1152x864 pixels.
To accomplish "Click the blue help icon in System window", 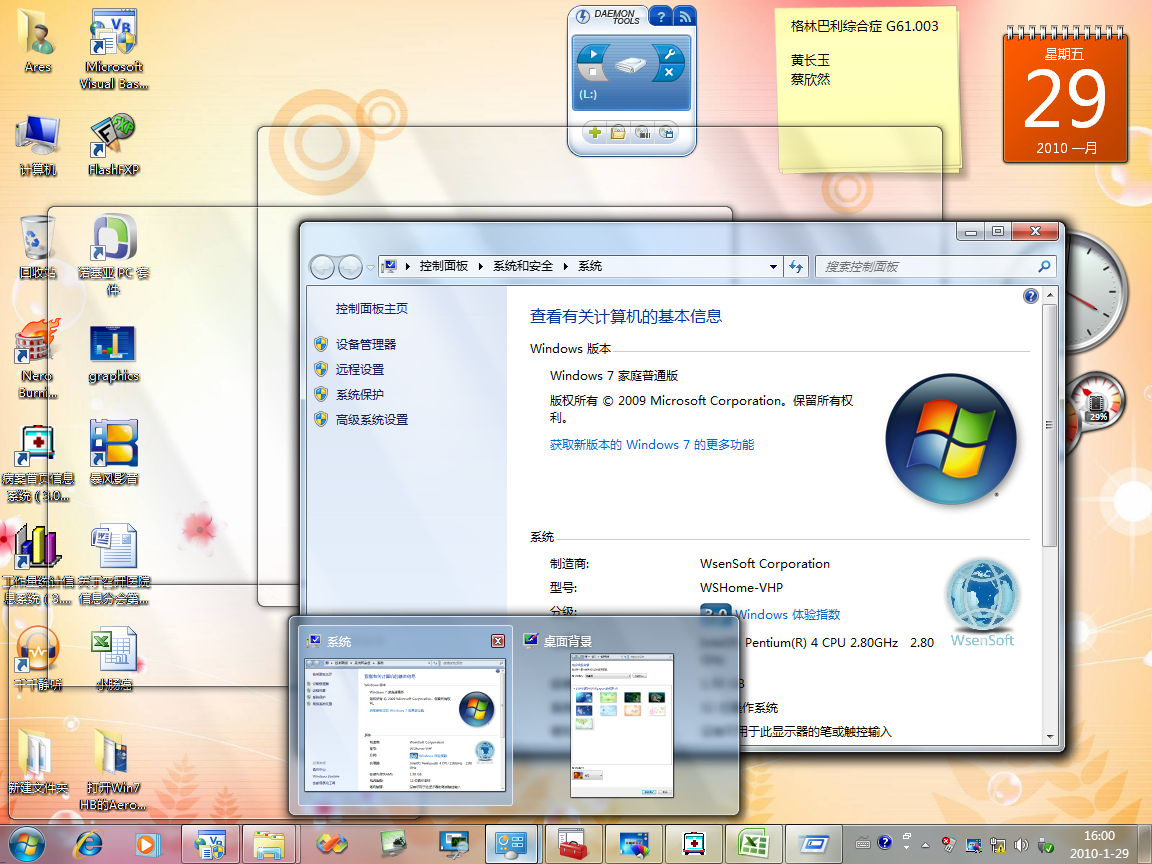I will pos(1031,297).
